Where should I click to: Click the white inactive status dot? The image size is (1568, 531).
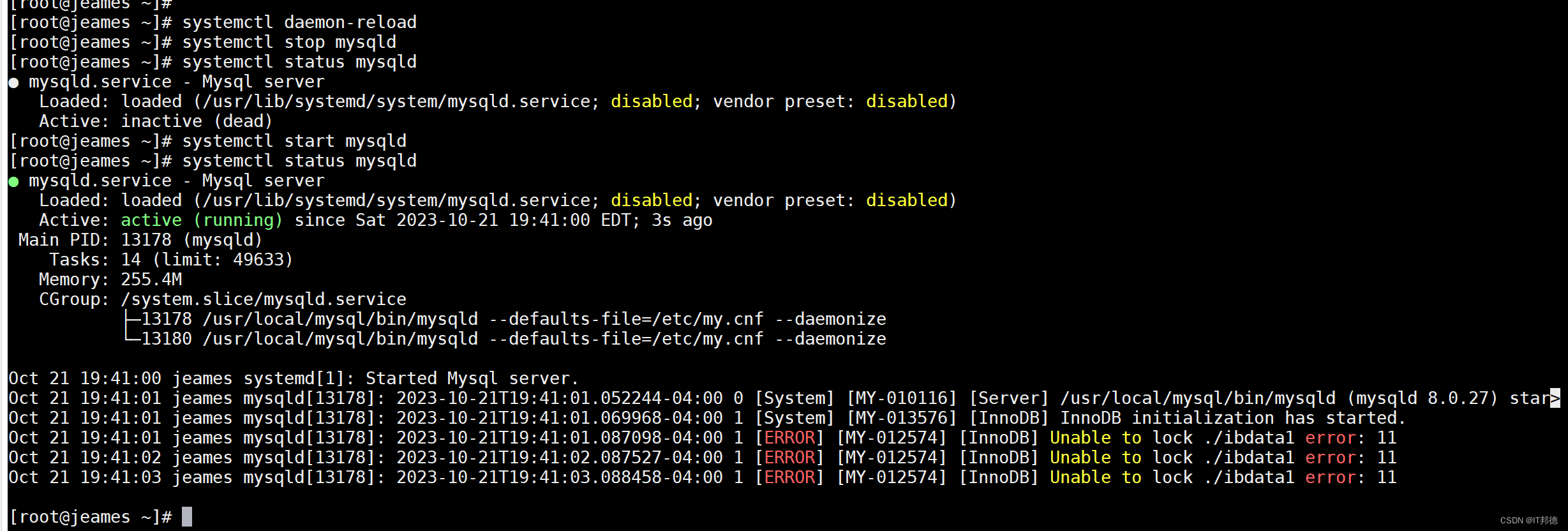point(13,83)
